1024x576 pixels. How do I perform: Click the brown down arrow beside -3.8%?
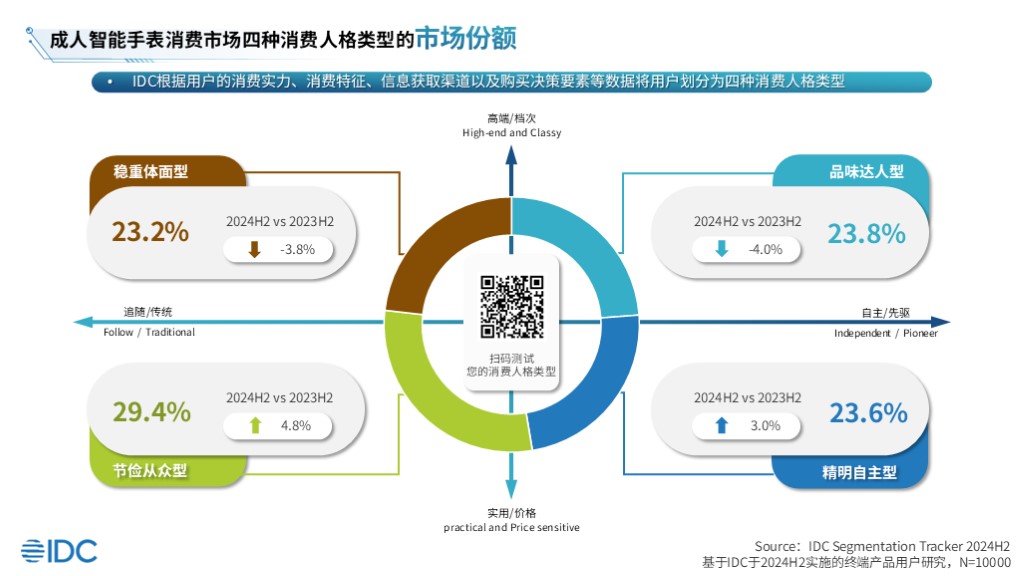pyautogui.click(x=254, y=250)
